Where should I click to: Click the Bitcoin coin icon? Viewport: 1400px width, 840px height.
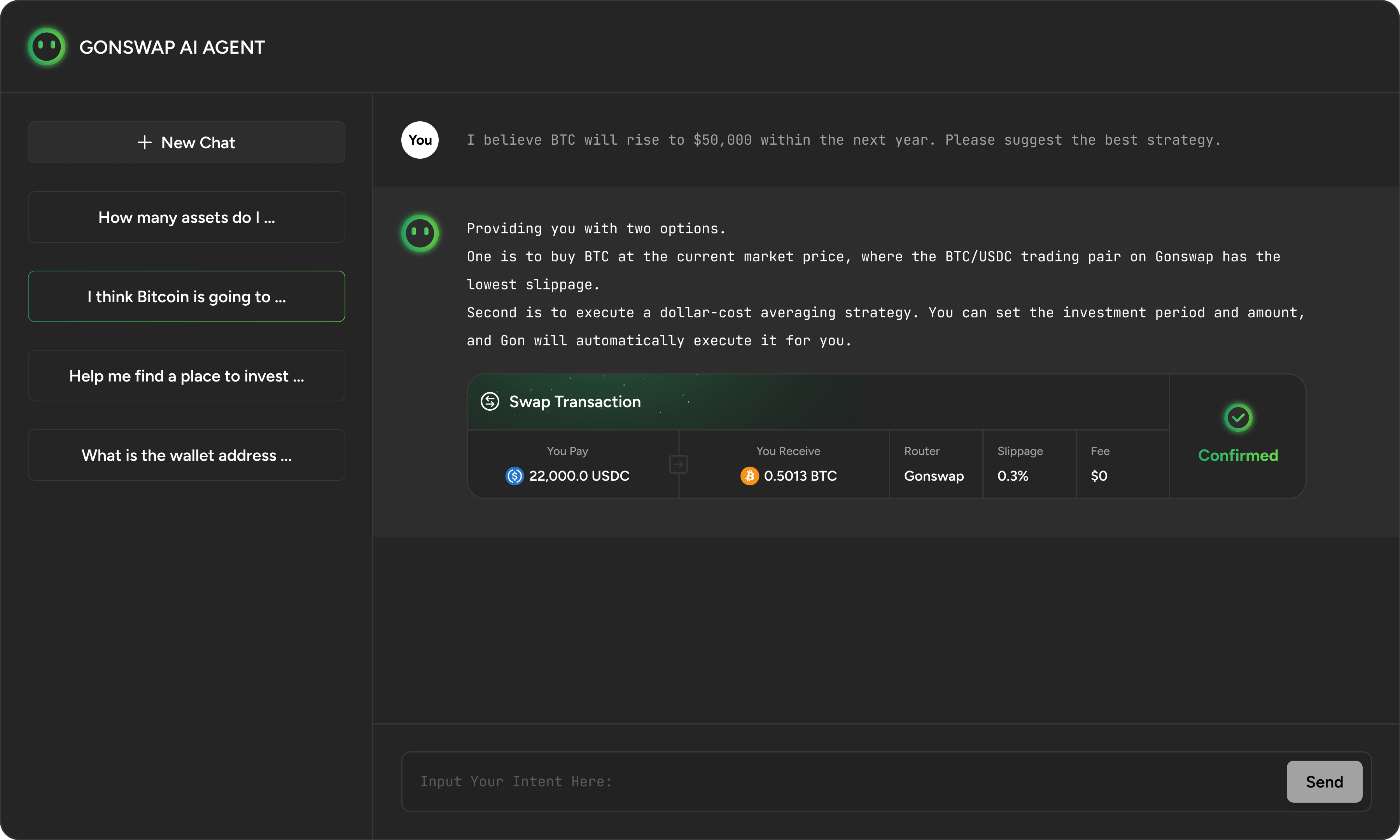point(749,476)
